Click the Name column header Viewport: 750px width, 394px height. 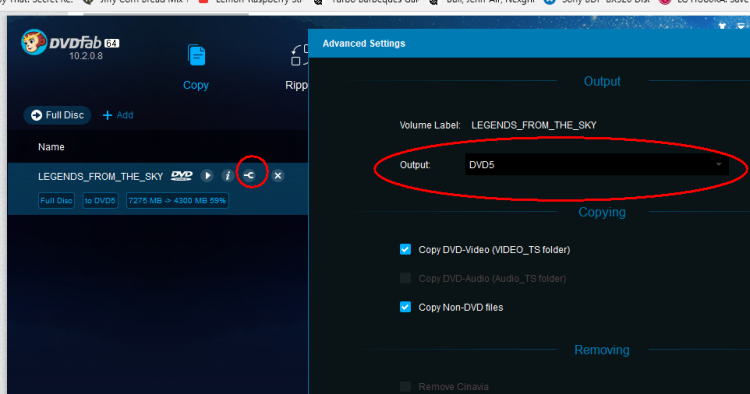click(51, 147)
